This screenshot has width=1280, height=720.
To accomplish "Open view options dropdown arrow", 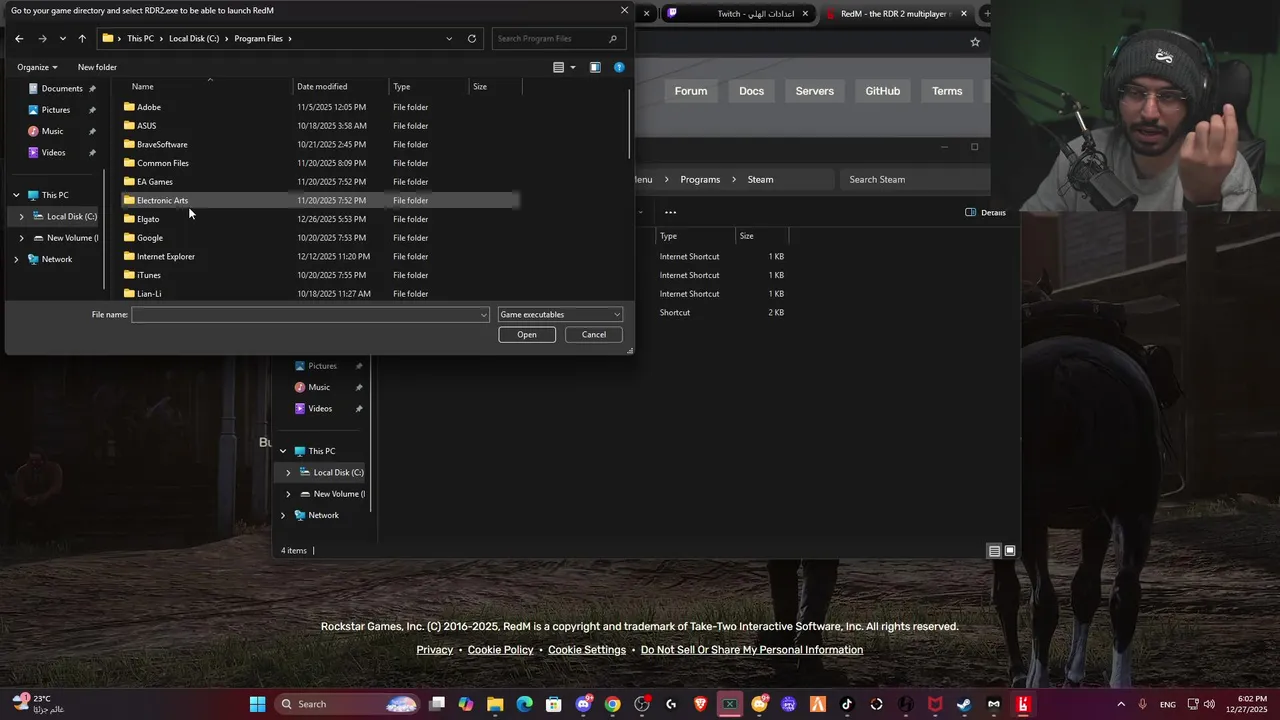I will [573, 67].
